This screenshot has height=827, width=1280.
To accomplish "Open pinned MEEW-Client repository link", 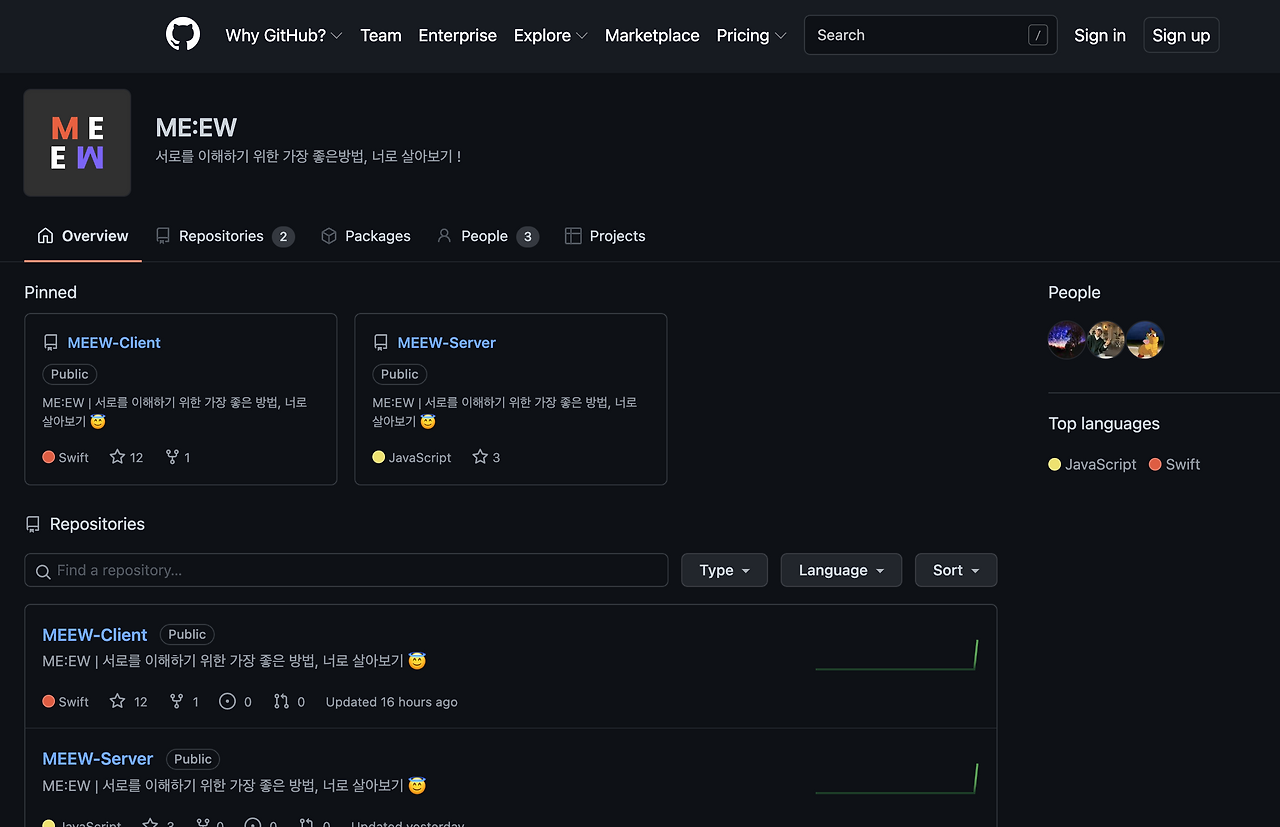I will [114, 343].
